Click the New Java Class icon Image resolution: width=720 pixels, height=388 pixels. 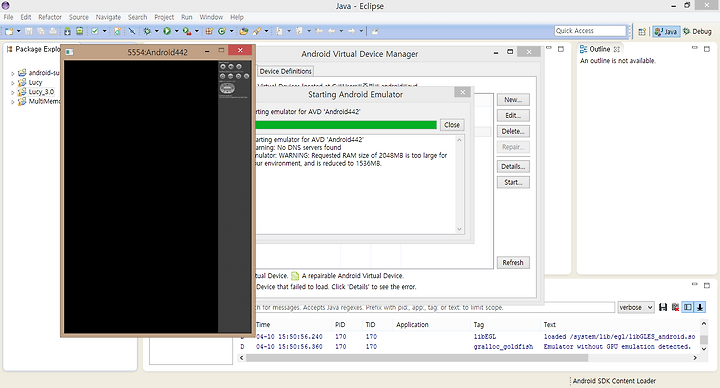222,31
